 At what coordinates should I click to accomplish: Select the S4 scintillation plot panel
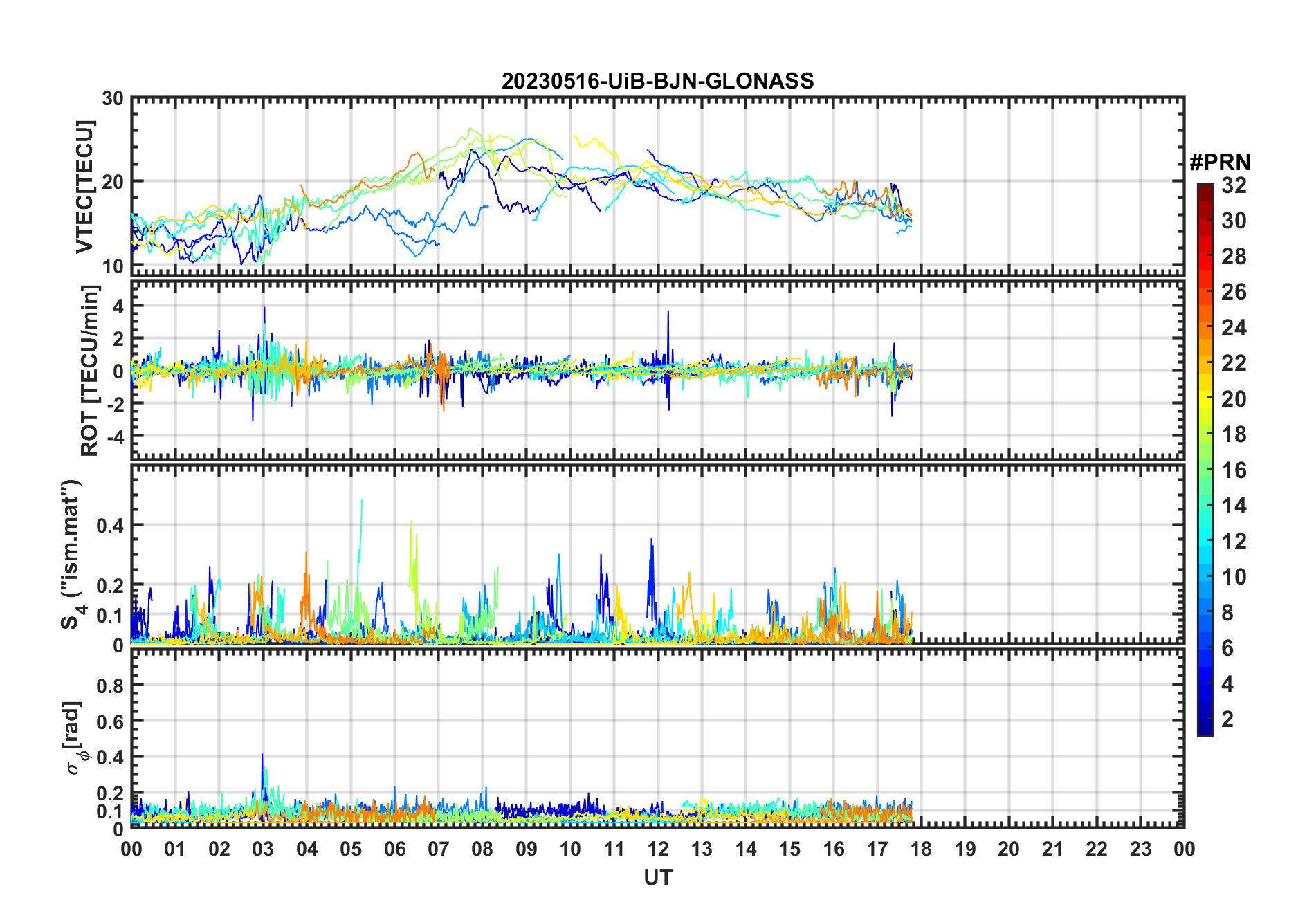[657, 554]
